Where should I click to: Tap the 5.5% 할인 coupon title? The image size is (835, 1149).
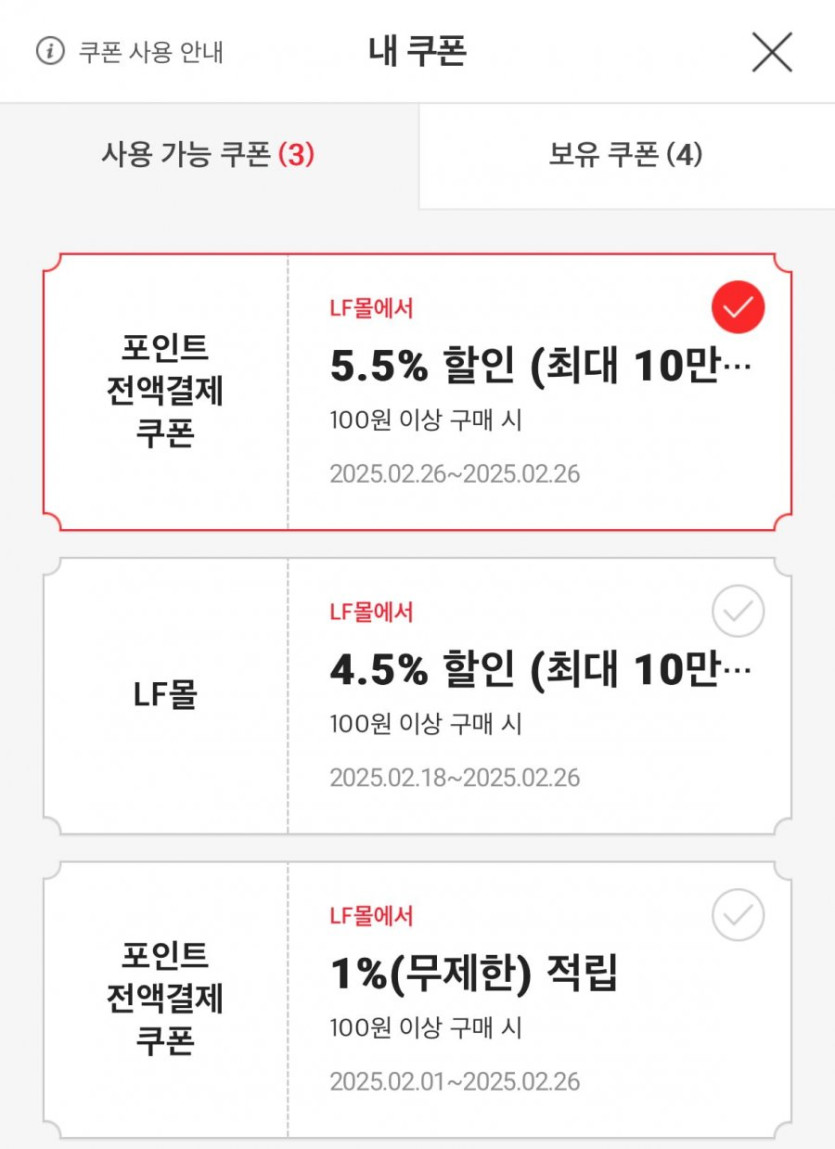tap(540, 367)
